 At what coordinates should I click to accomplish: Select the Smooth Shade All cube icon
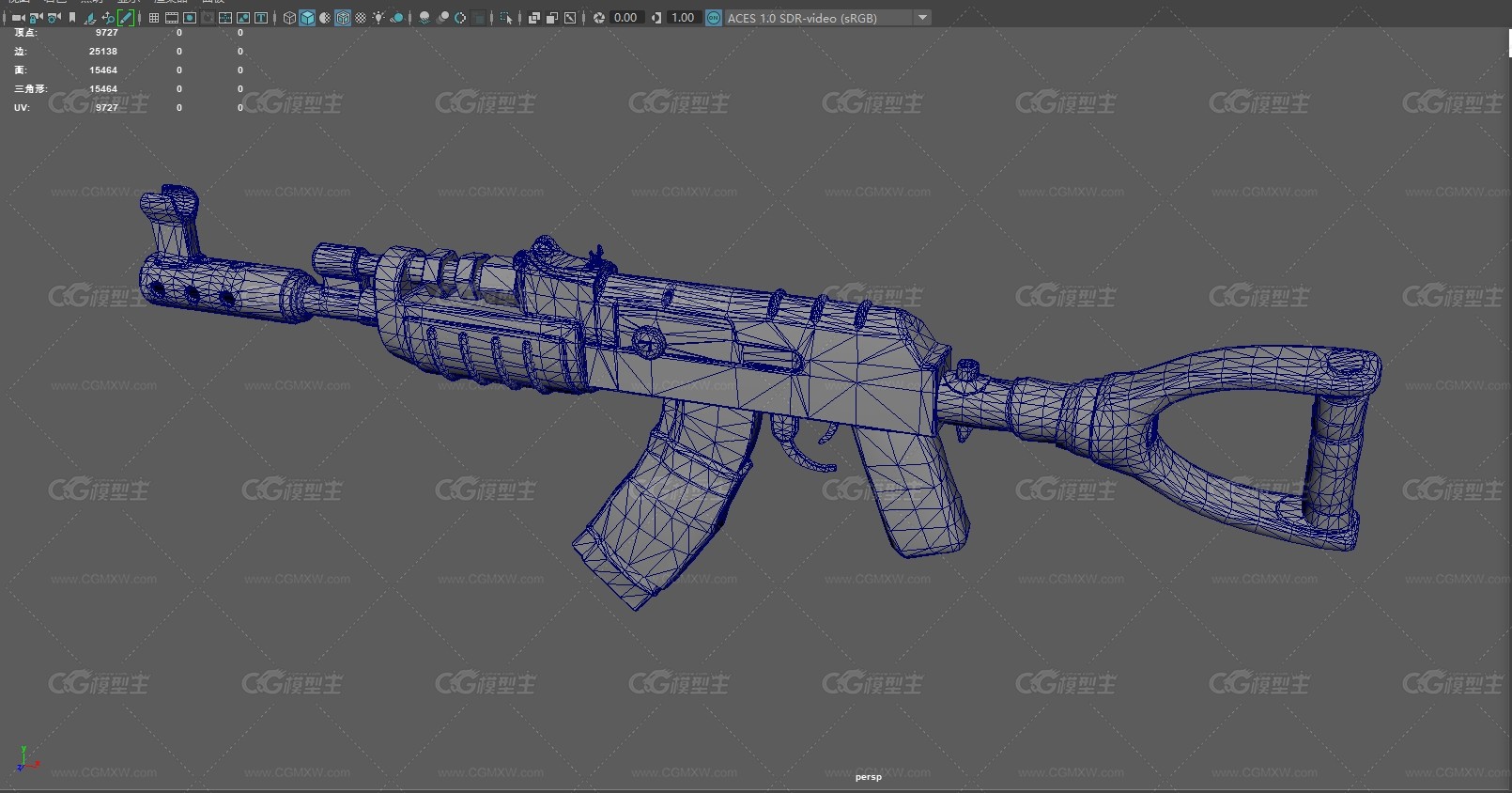coord(307,18)
